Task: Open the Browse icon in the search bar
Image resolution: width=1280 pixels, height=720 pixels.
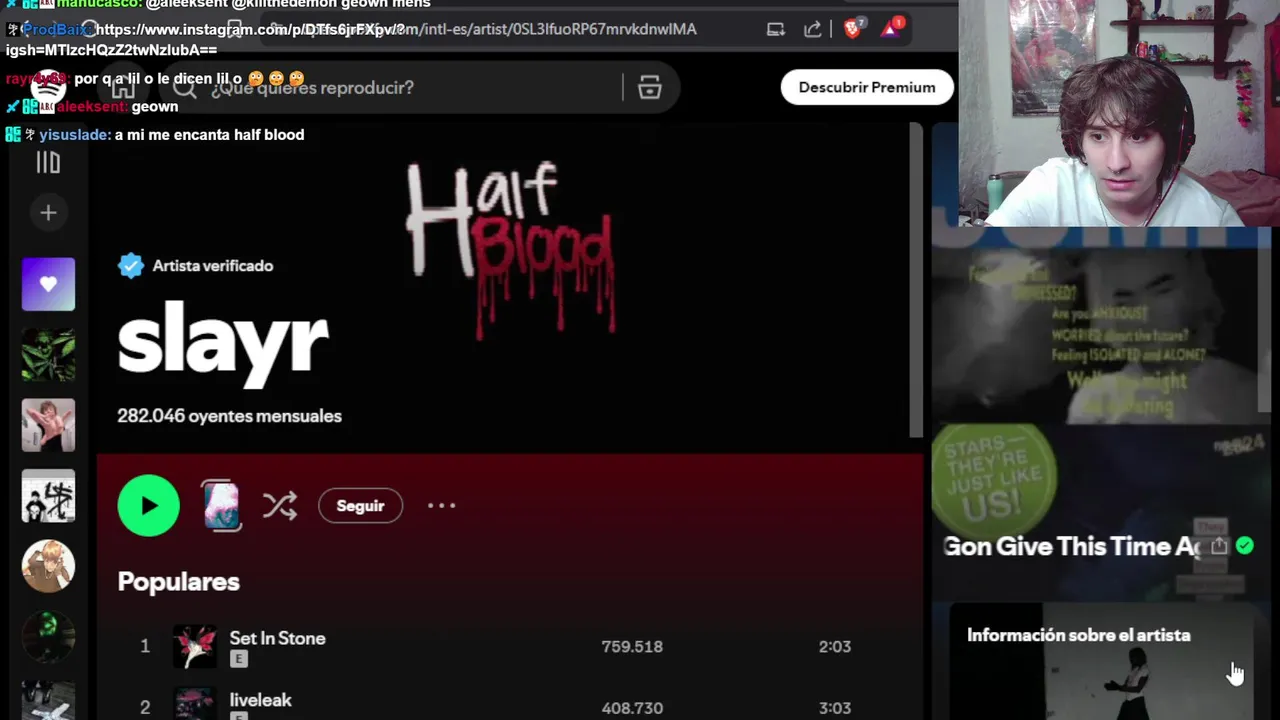Action: pos(650,87)
